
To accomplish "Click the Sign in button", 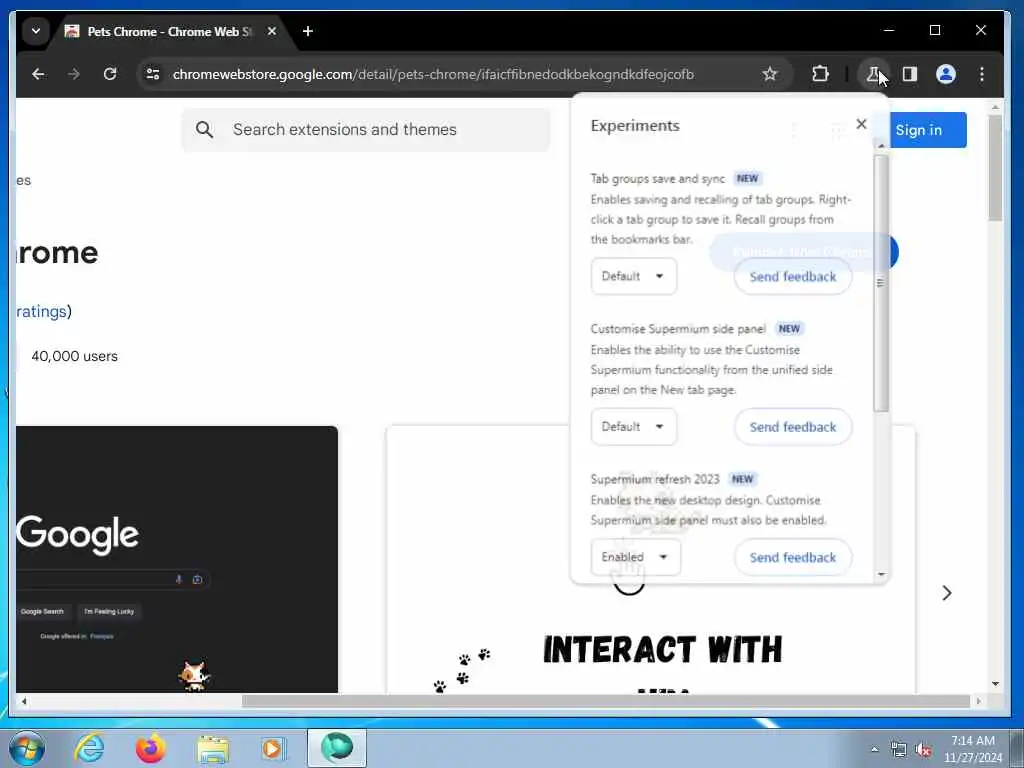I will (x=927, y=130).
